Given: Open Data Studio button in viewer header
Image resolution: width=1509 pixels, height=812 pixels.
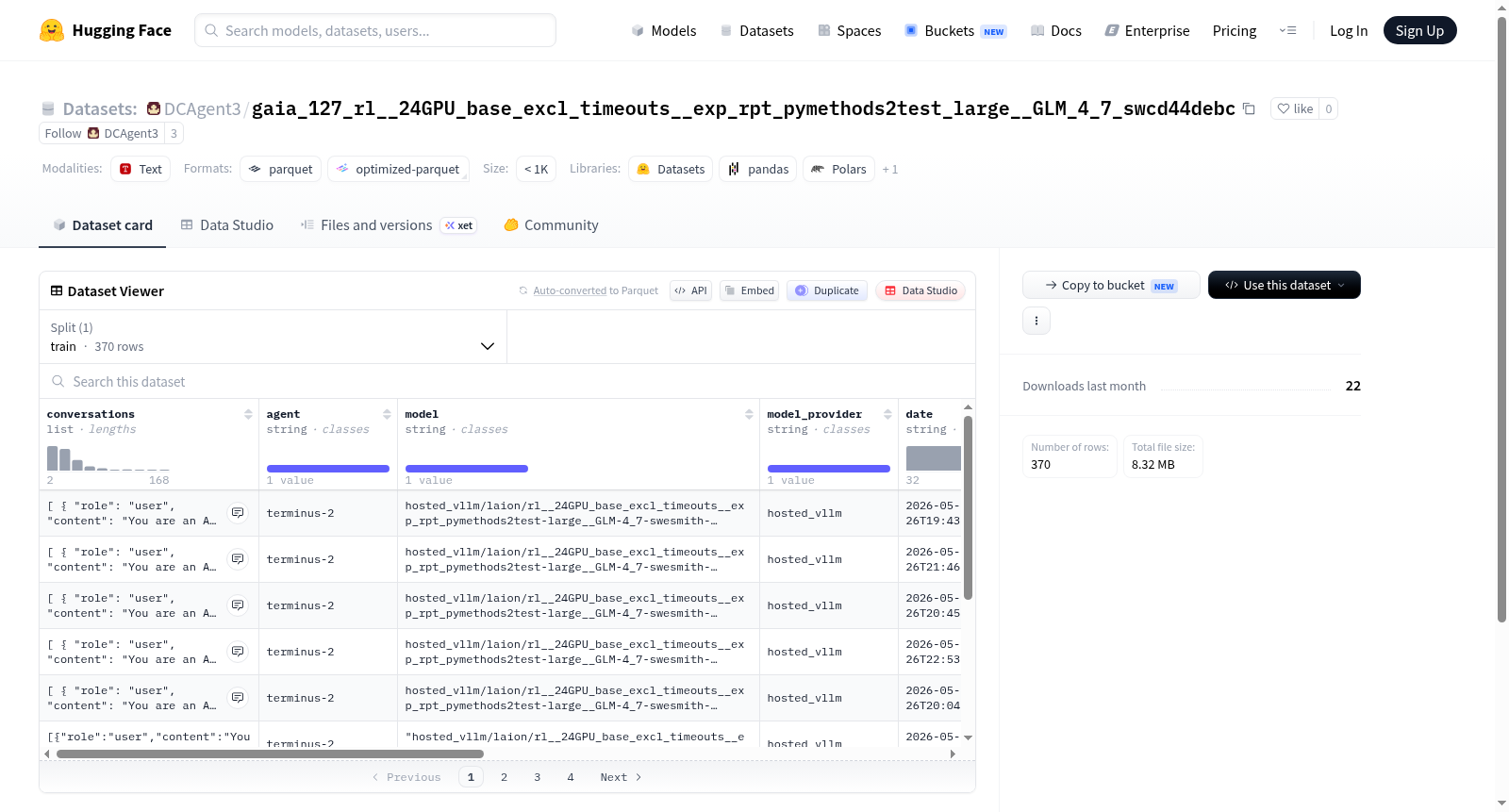Looking at the screenshot, I should (x=920, y=290).
